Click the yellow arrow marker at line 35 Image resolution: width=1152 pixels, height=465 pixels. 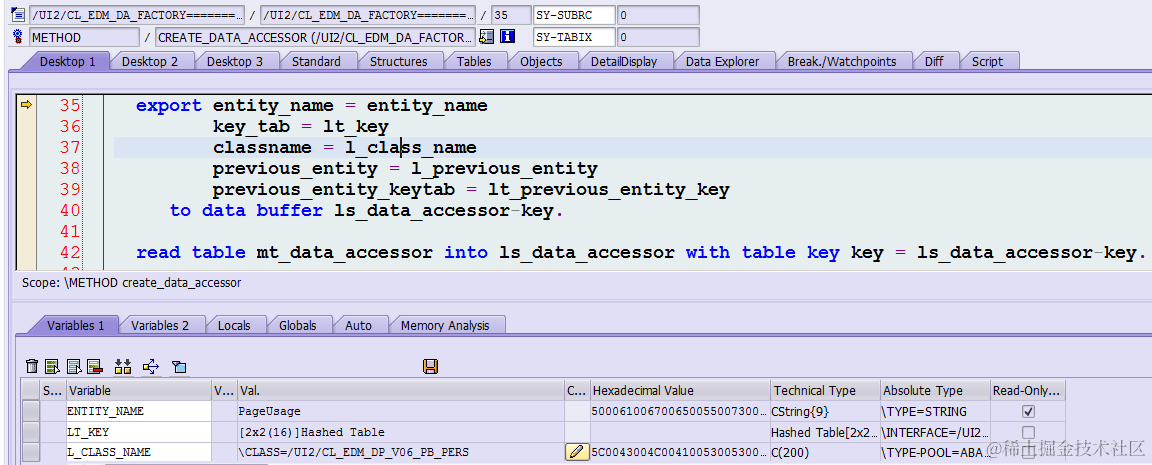tap(26, 105)
